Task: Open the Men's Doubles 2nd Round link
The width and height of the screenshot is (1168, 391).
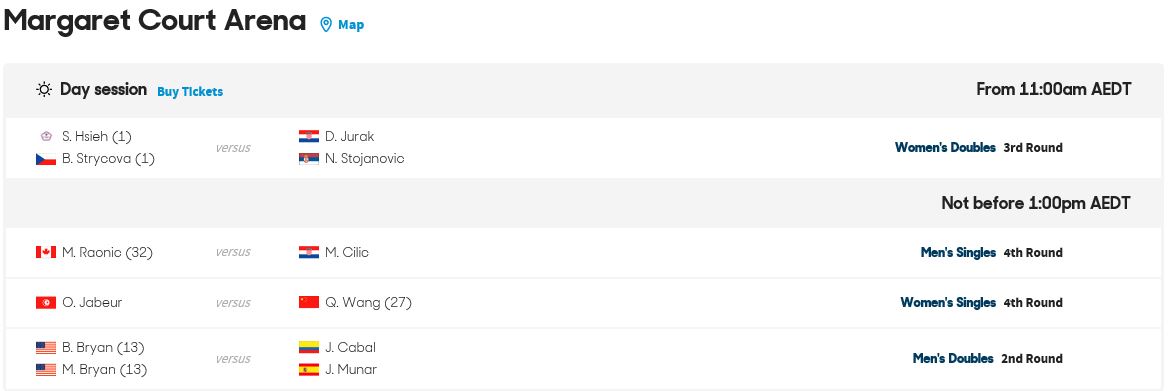Action: point(988,358)
